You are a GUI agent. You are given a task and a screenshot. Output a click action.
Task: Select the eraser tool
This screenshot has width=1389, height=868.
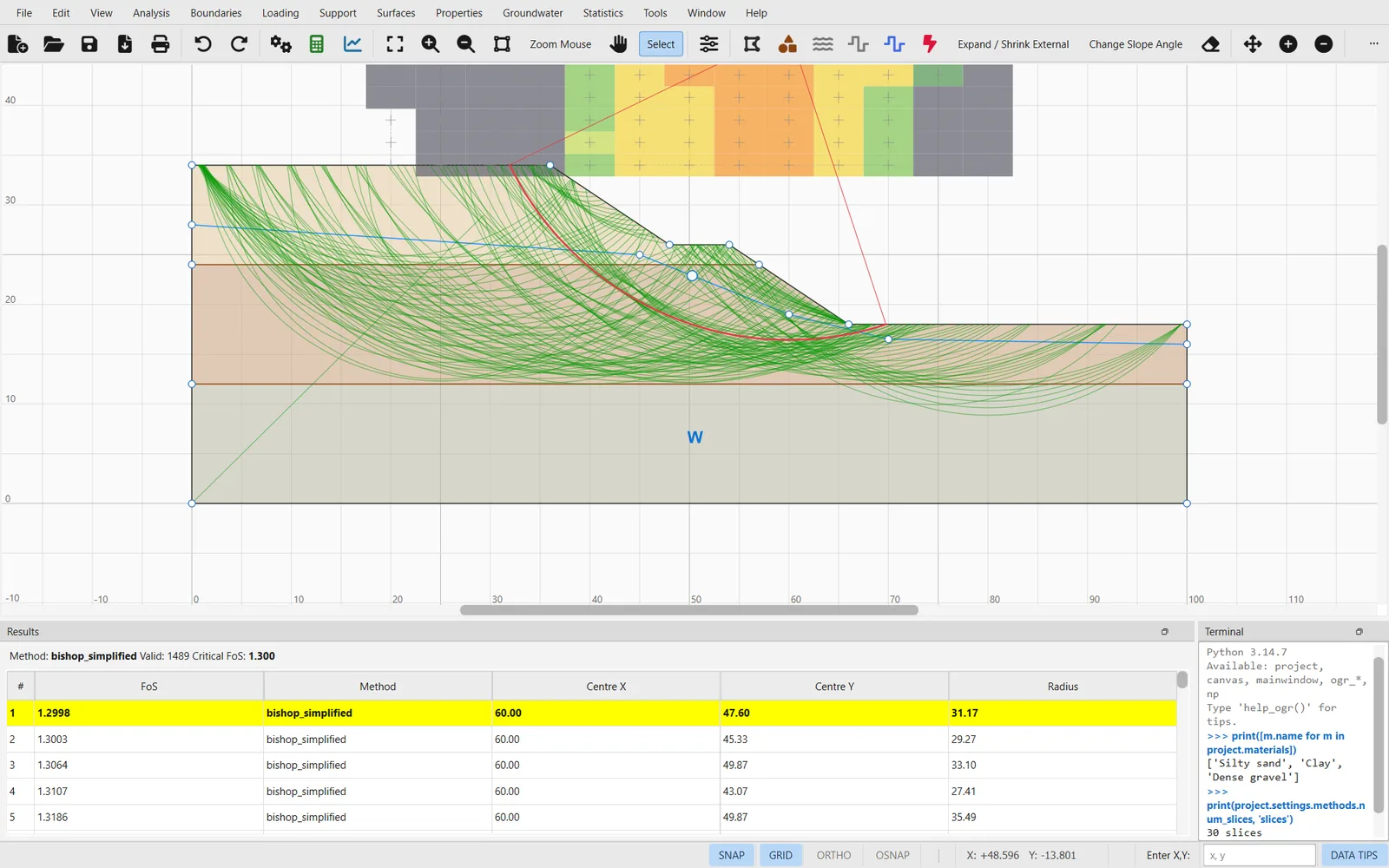click(x=1211, y=44)
